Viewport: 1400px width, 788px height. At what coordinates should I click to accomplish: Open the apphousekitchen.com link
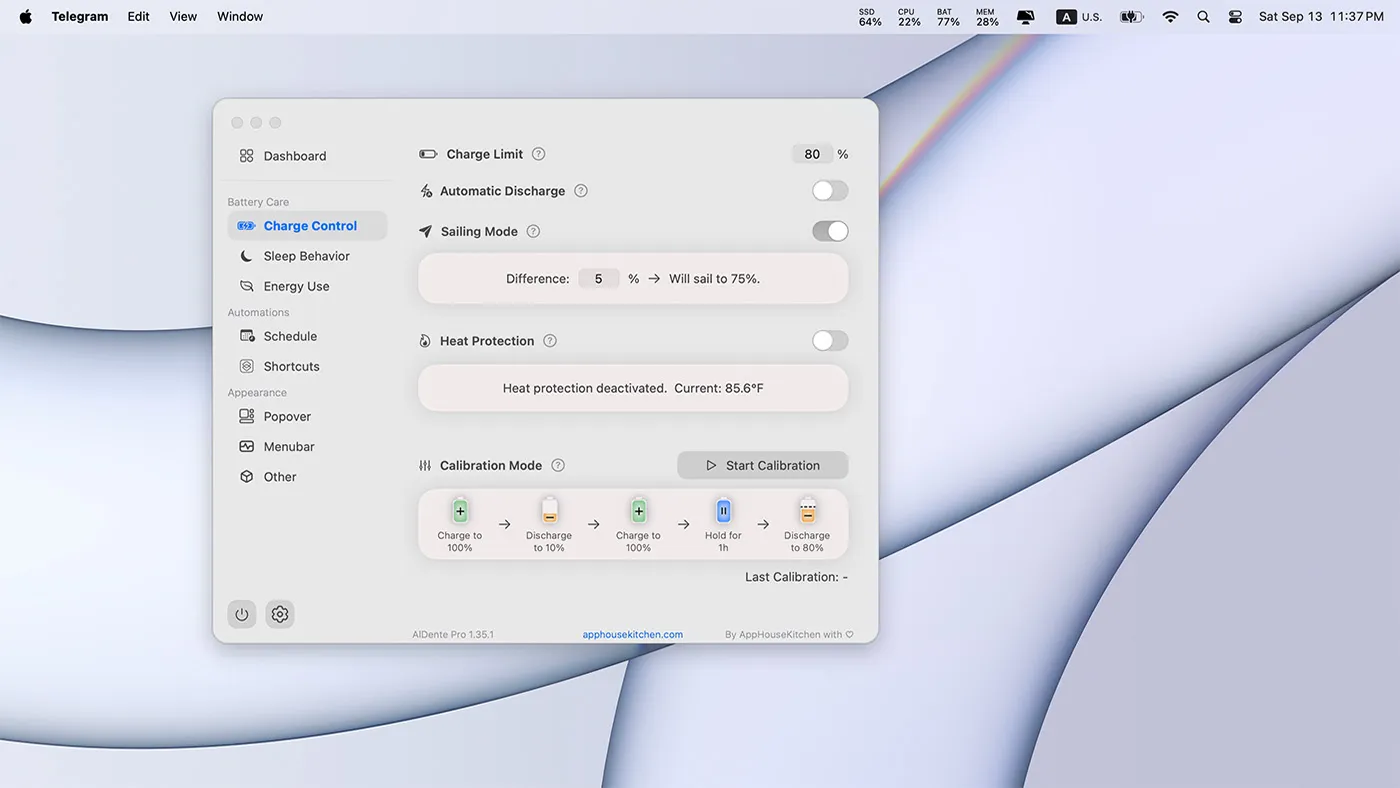pos(633,634)
